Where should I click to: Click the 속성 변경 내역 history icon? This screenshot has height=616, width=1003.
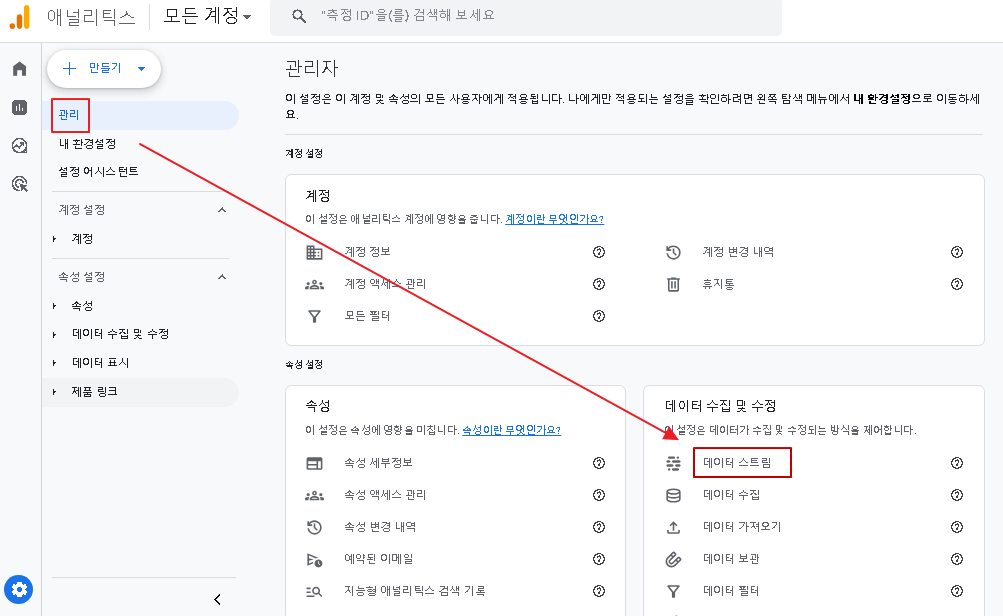tap(314, 527)
